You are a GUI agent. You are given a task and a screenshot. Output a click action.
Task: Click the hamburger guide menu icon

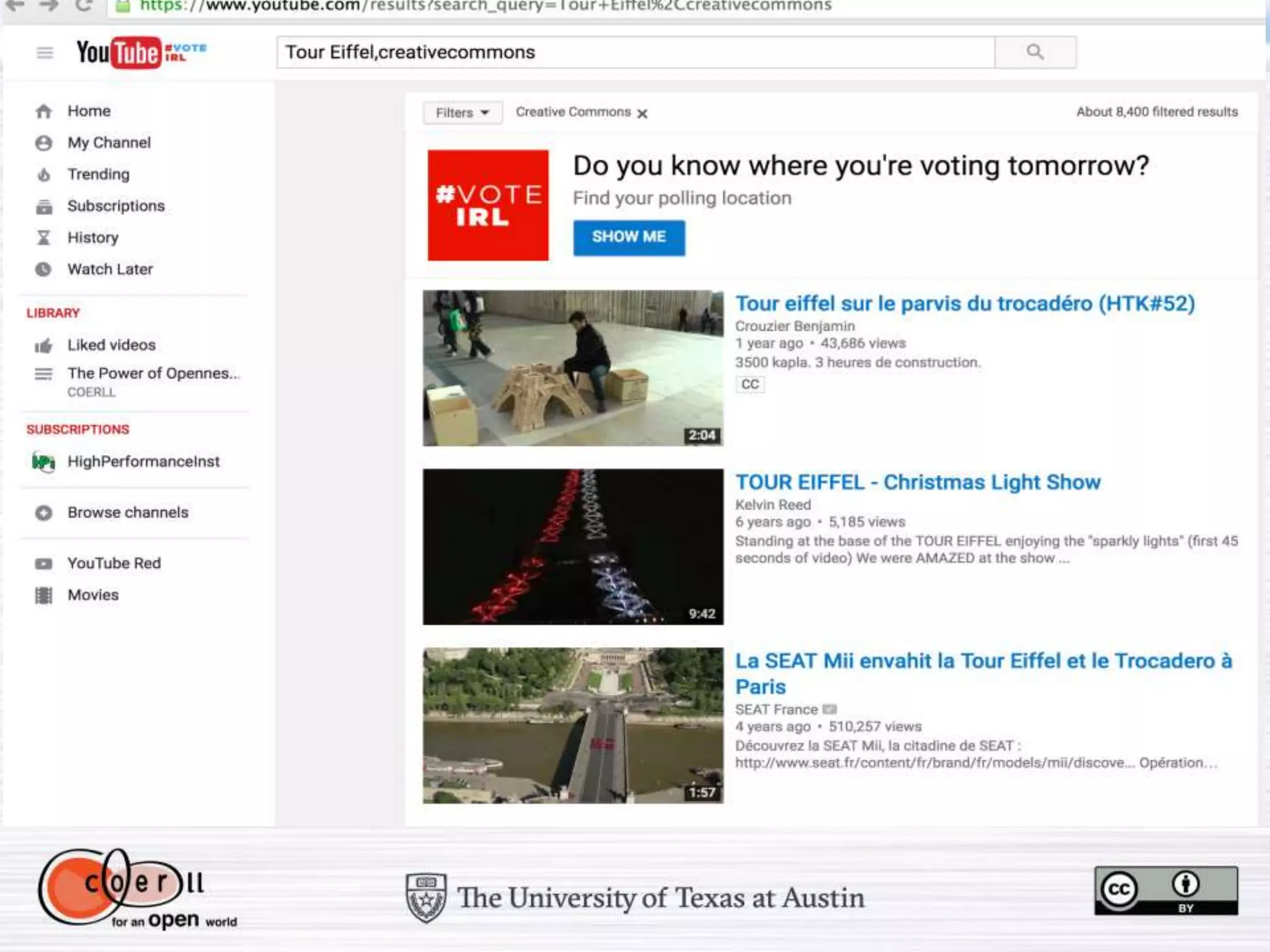point(45,53)
